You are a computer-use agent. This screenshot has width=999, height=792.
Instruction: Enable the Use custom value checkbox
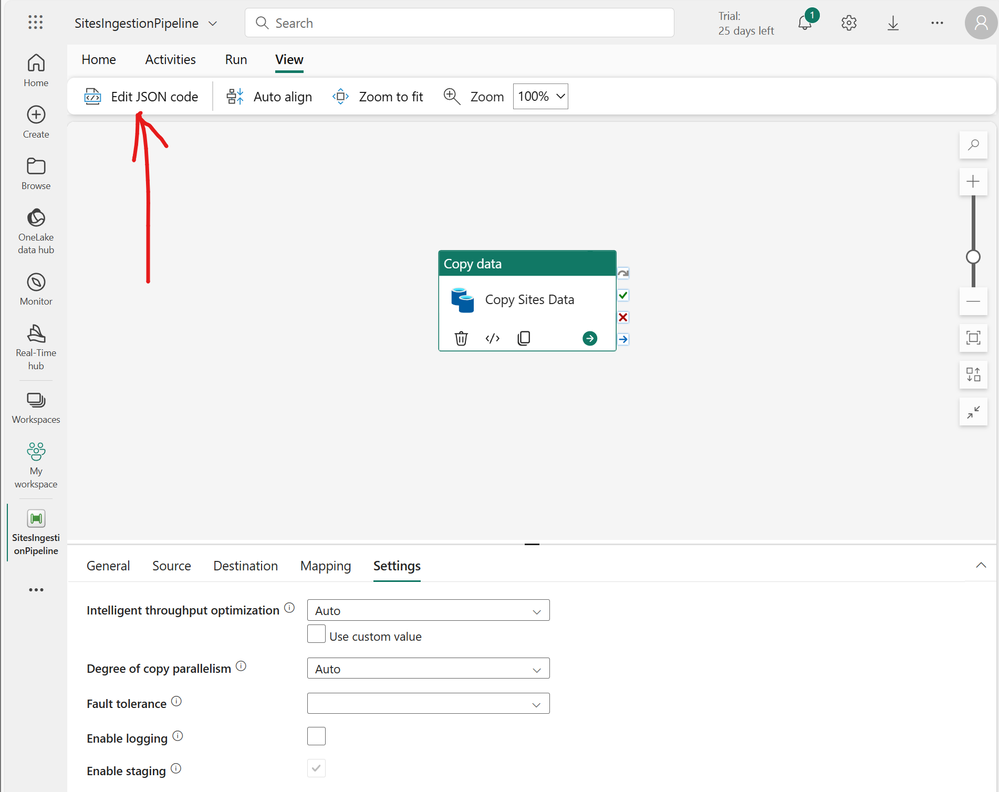point(316,633)
